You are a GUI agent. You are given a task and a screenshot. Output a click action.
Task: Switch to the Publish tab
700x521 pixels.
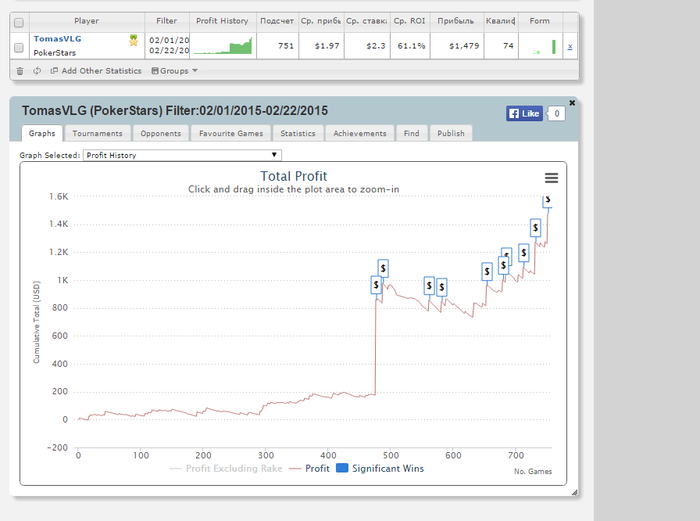[x=451, y=133]
